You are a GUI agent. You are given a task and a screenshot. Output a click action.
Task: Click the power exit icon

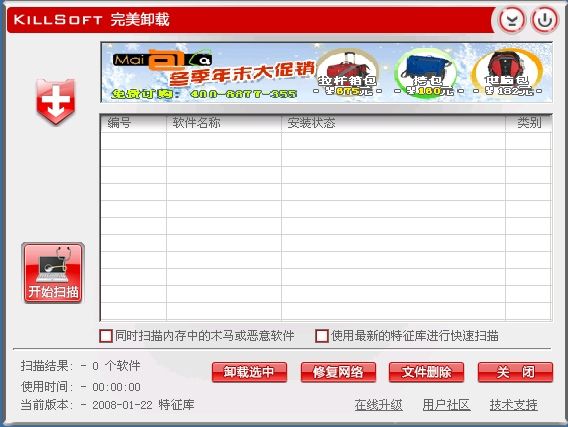(x=544, y=20)
